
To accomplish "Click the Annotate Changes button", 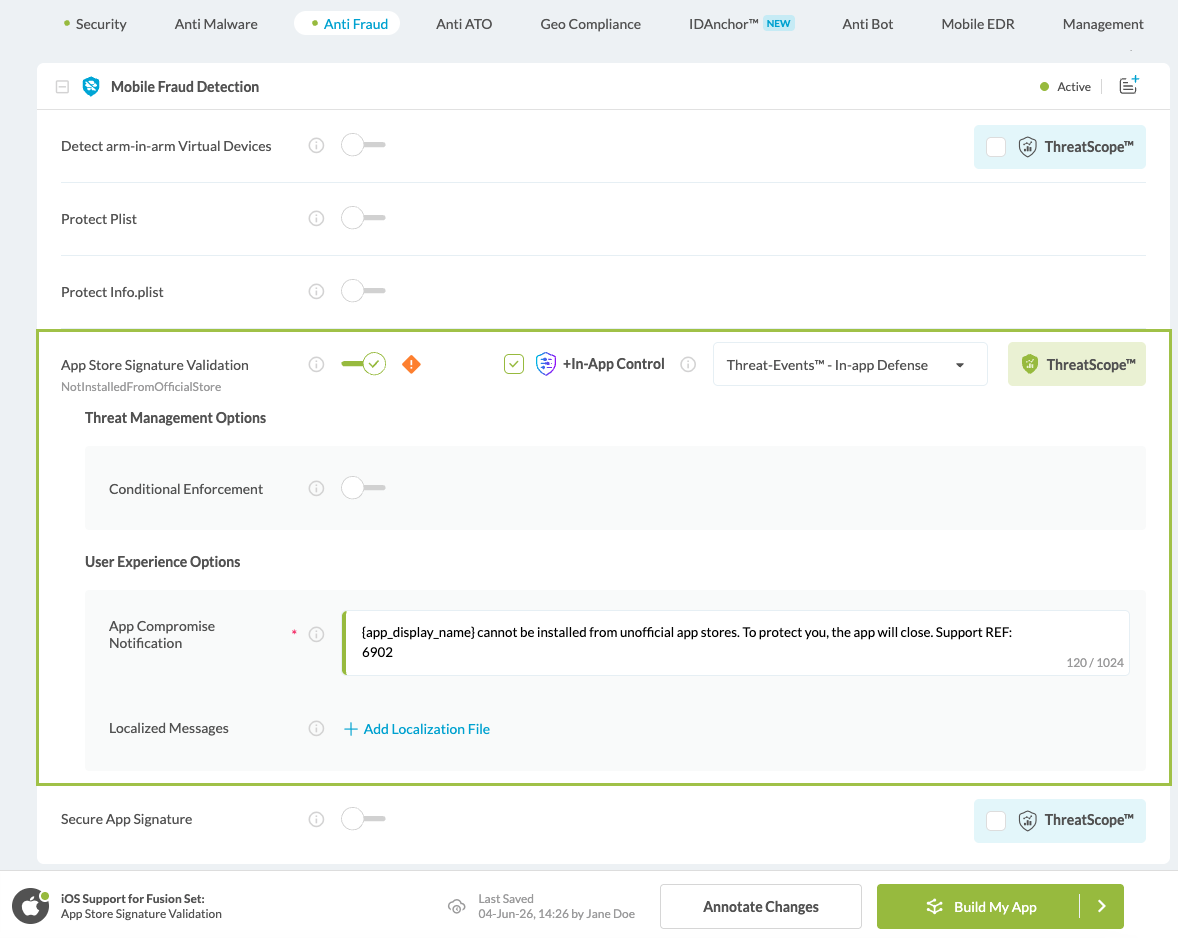I will (x=760, y=906).
